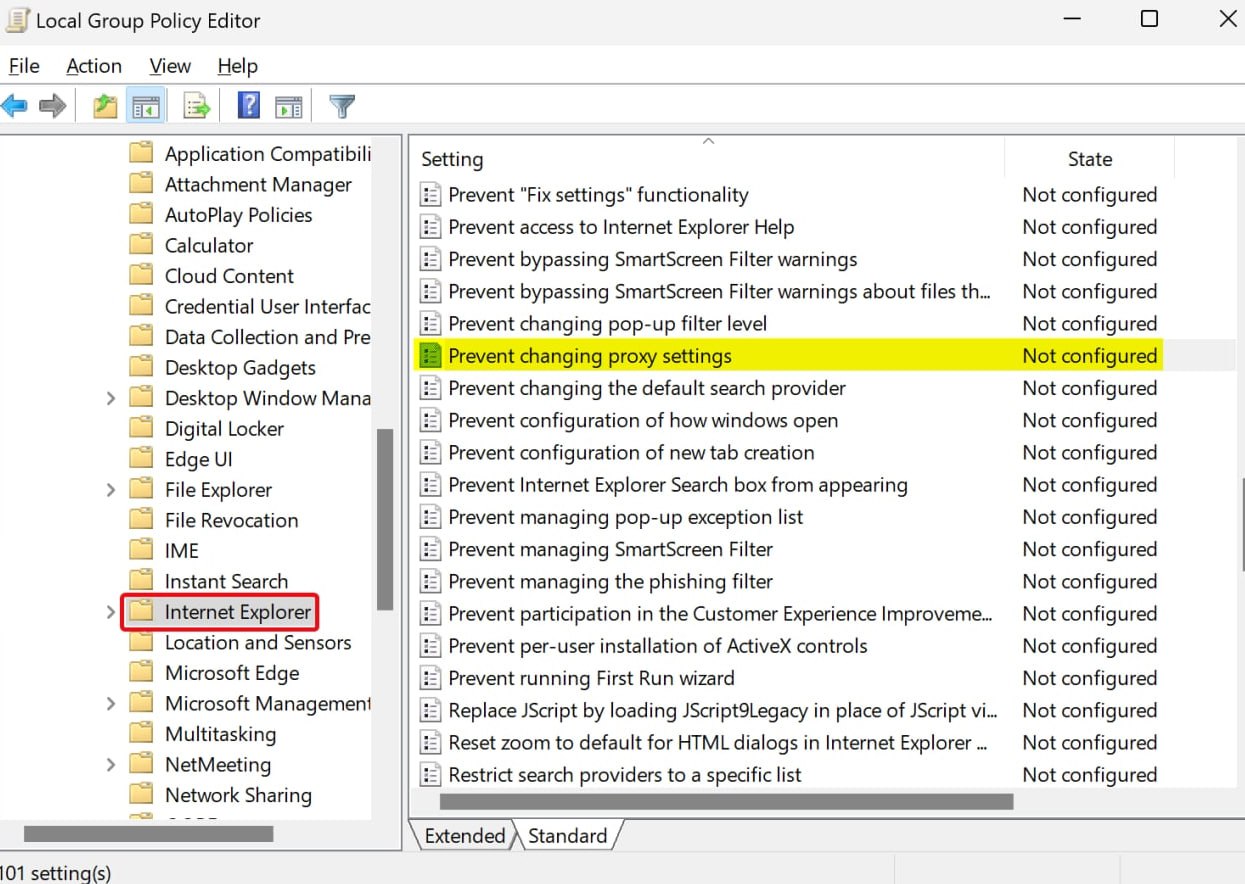
Task: Select the Desktop Gadgets folder
Action: (x=240, y=368)
